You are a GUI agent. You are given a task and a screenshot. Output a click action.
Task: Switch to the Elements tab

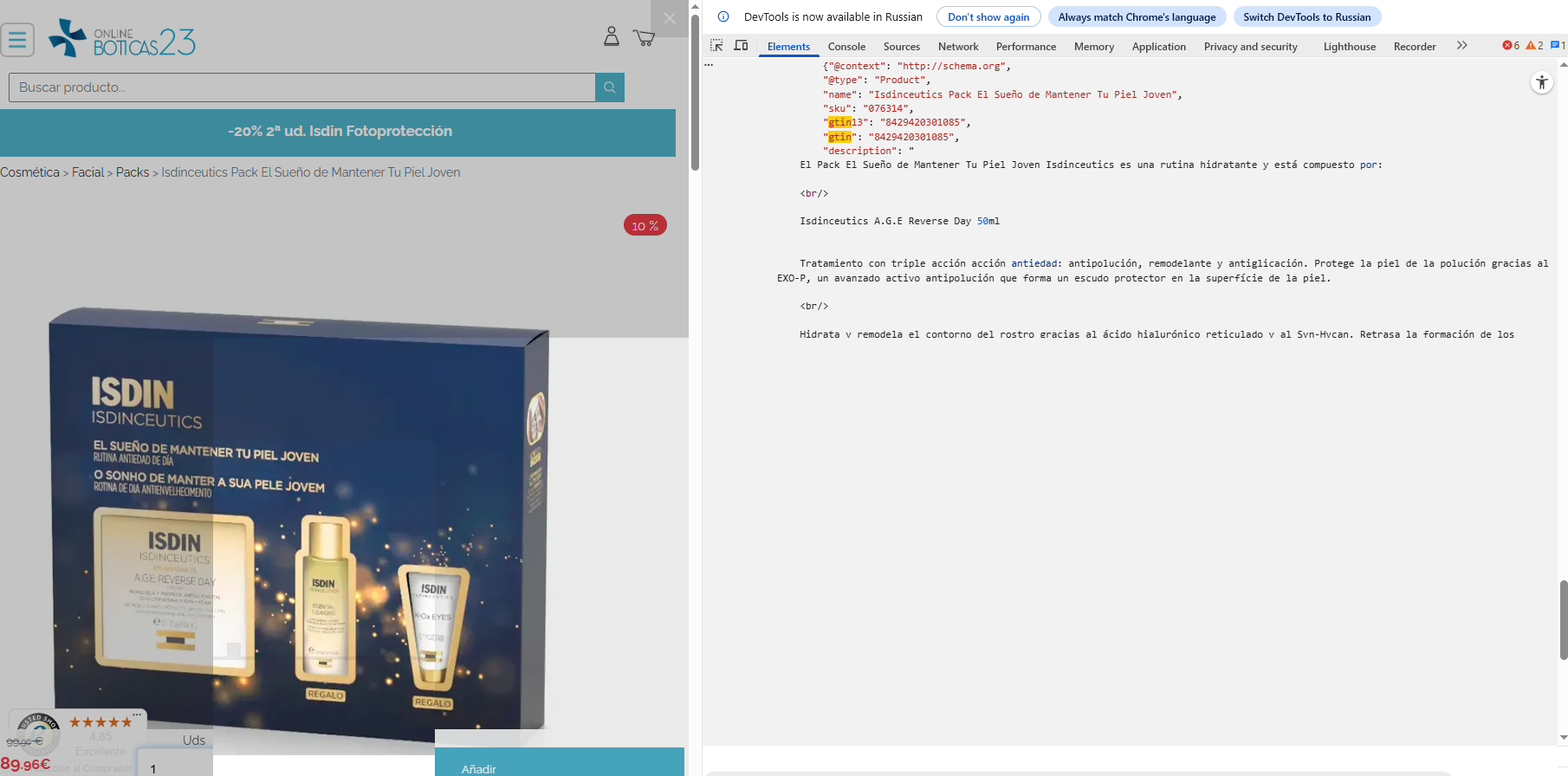click(x=788, y=47)
